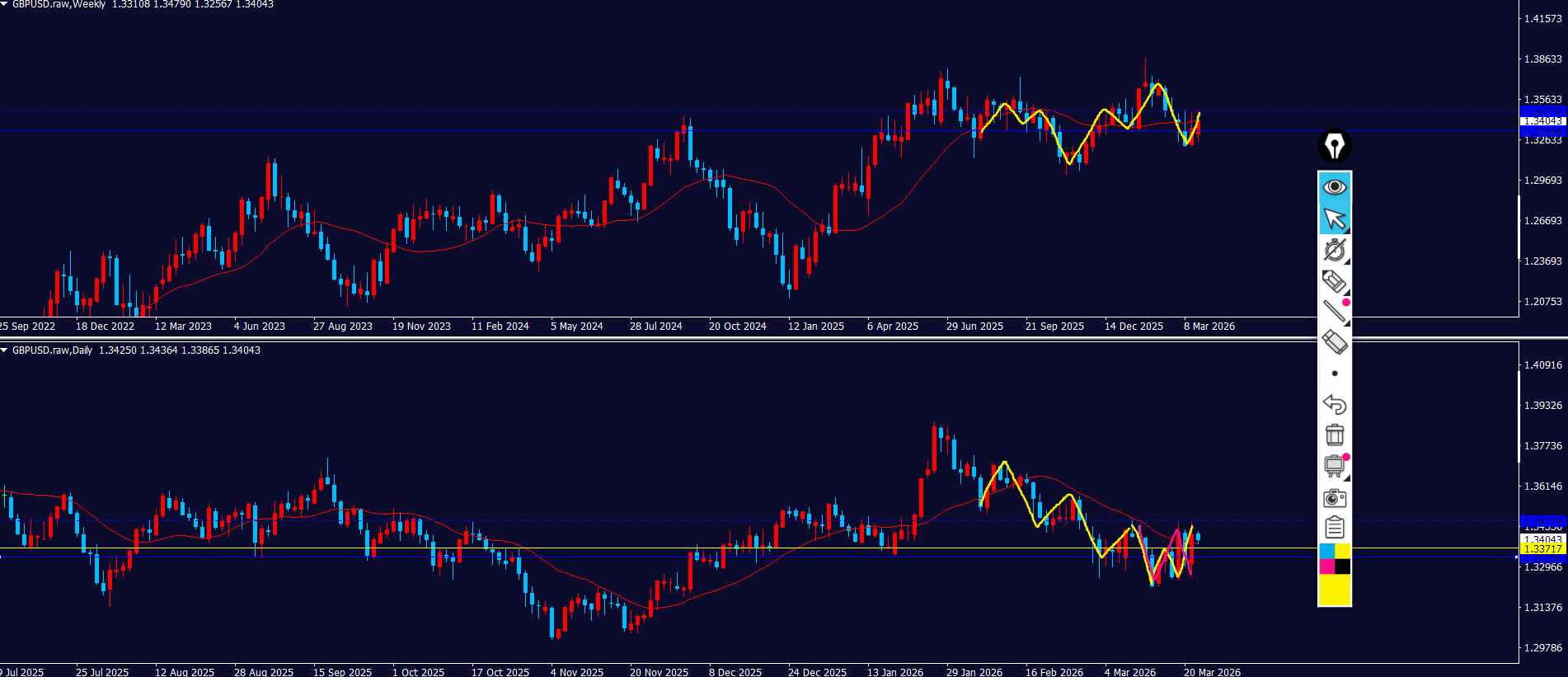Expand the GBPUSD.raw Daily chart dropdown arrow
Image resolution: width=1568 pixels, height=677 pixels.
pyautogui.click(x=5, y=350)
